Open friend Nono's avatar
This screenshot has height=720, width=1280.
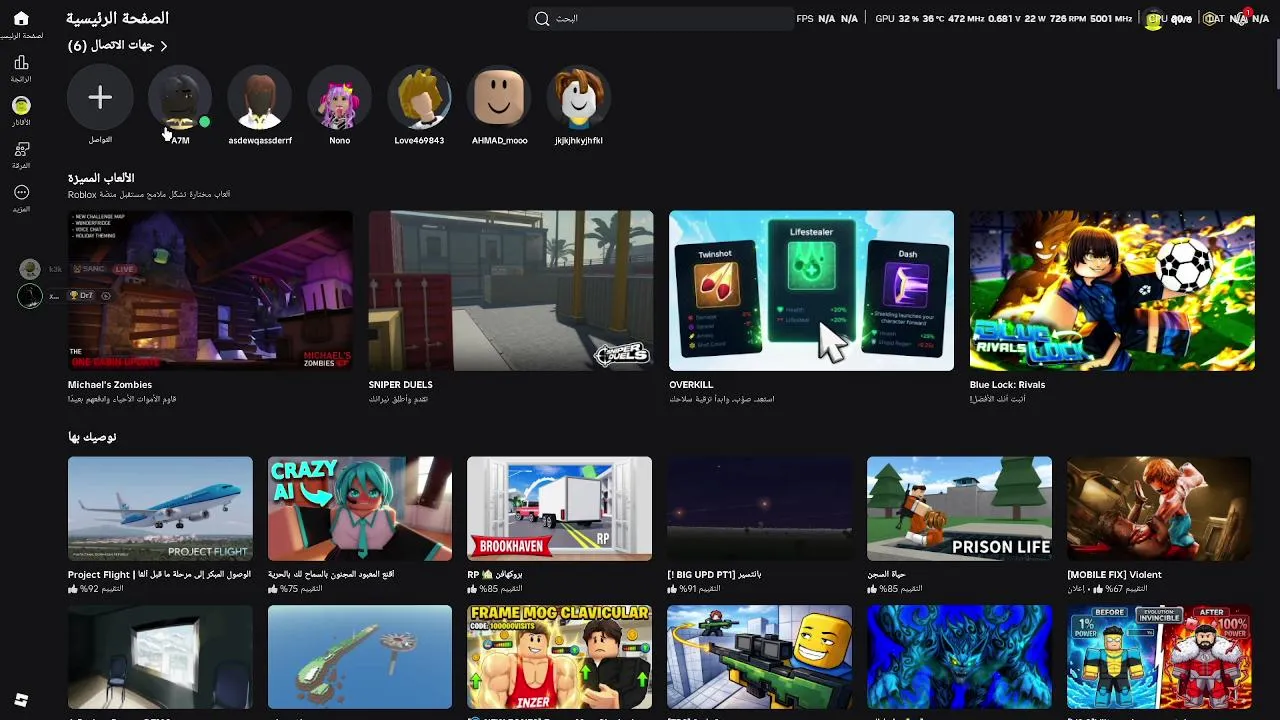click(340, 97)
